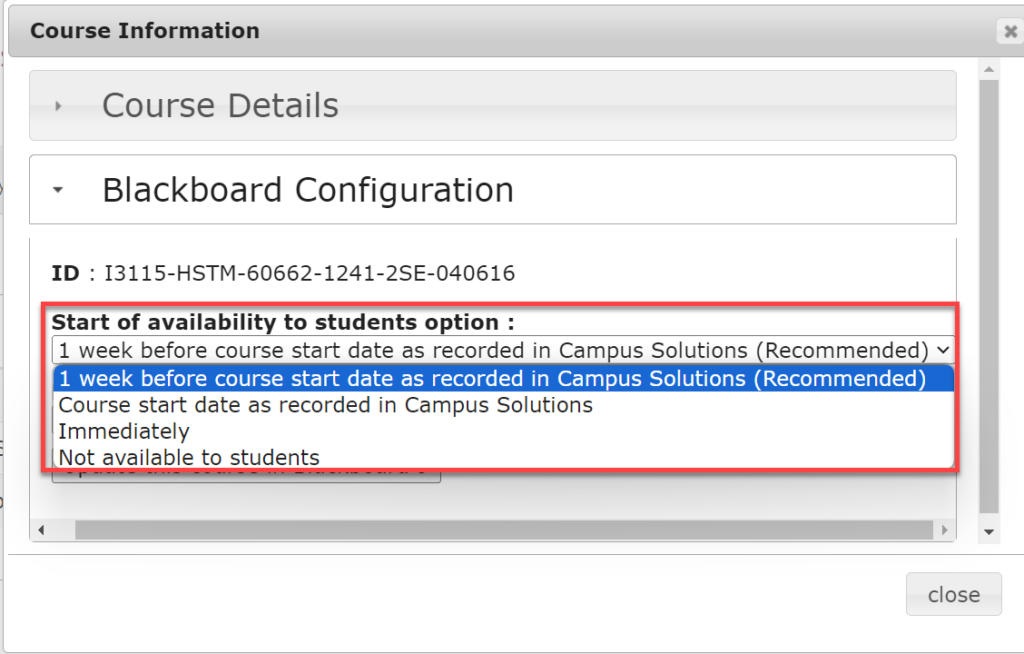Collapse the Blackboard Configuration section

pos(307,190)
